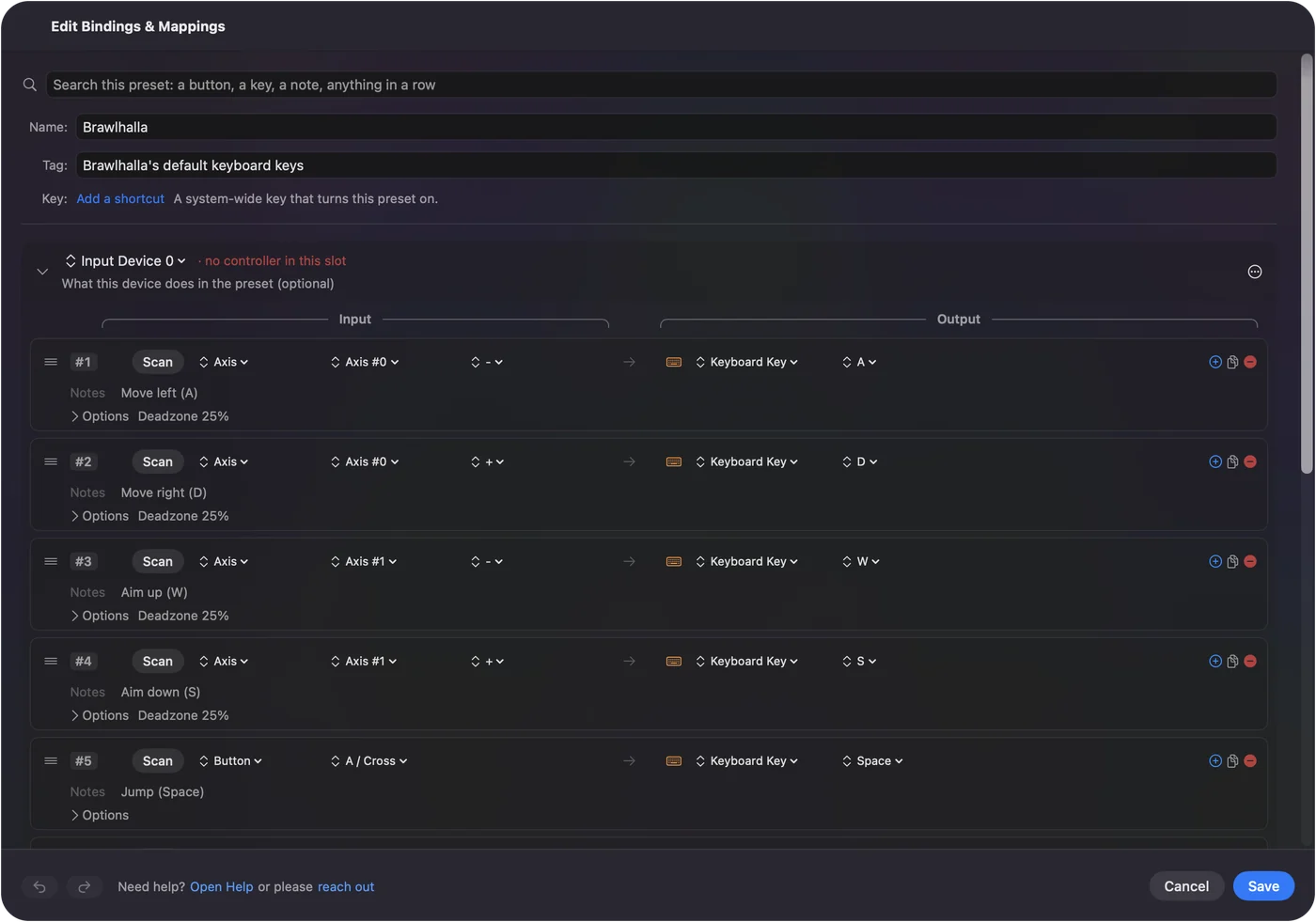Click the device description optional text field

198,284
